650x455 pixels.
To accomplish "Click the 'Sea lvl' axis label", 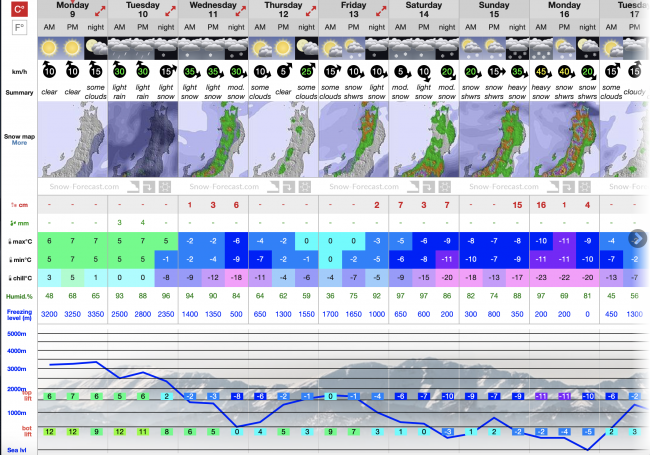I will coord(17,450).
